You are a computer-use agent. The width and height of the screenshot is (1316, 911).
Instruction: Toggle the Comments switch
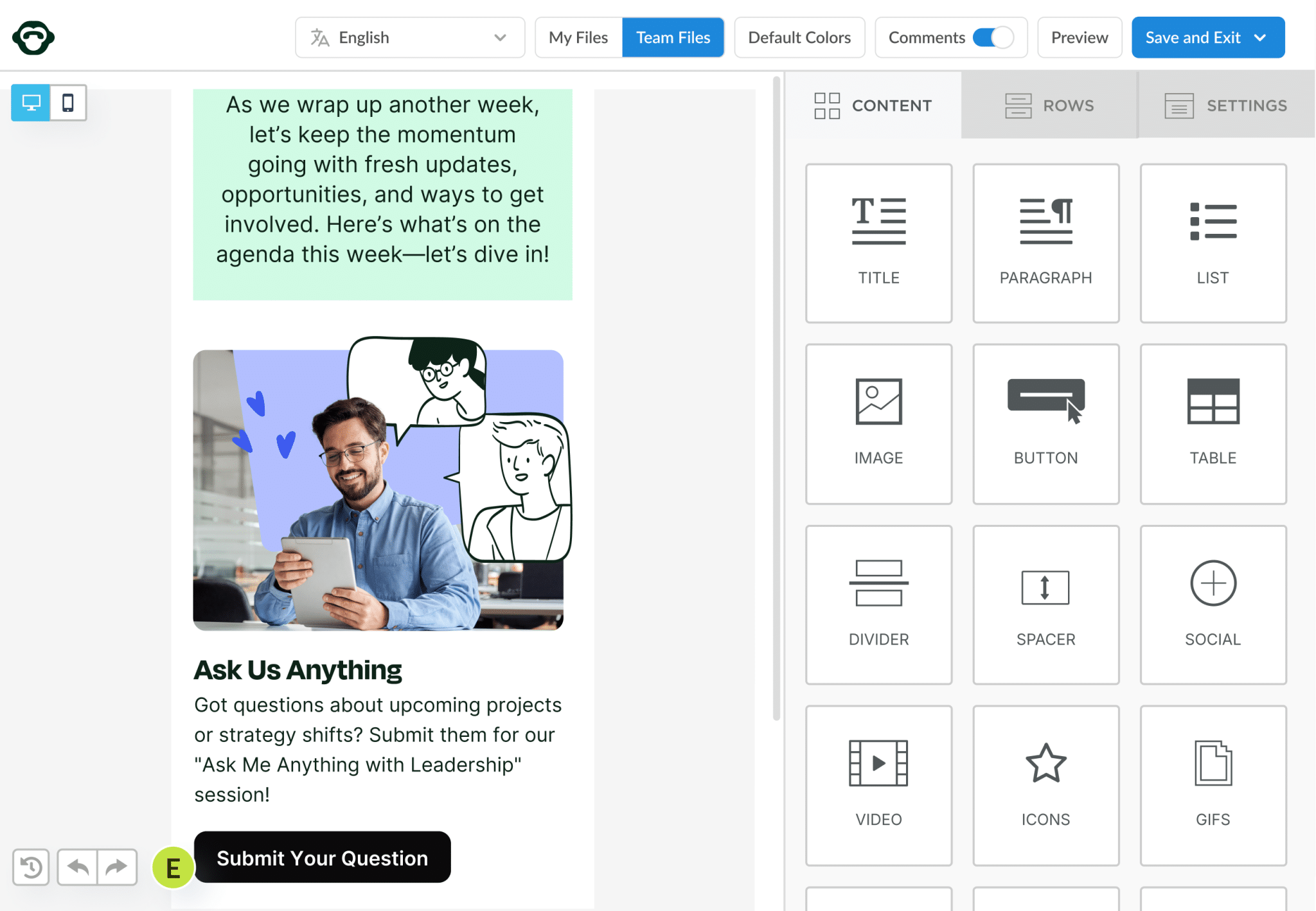(x=993, y=37)
